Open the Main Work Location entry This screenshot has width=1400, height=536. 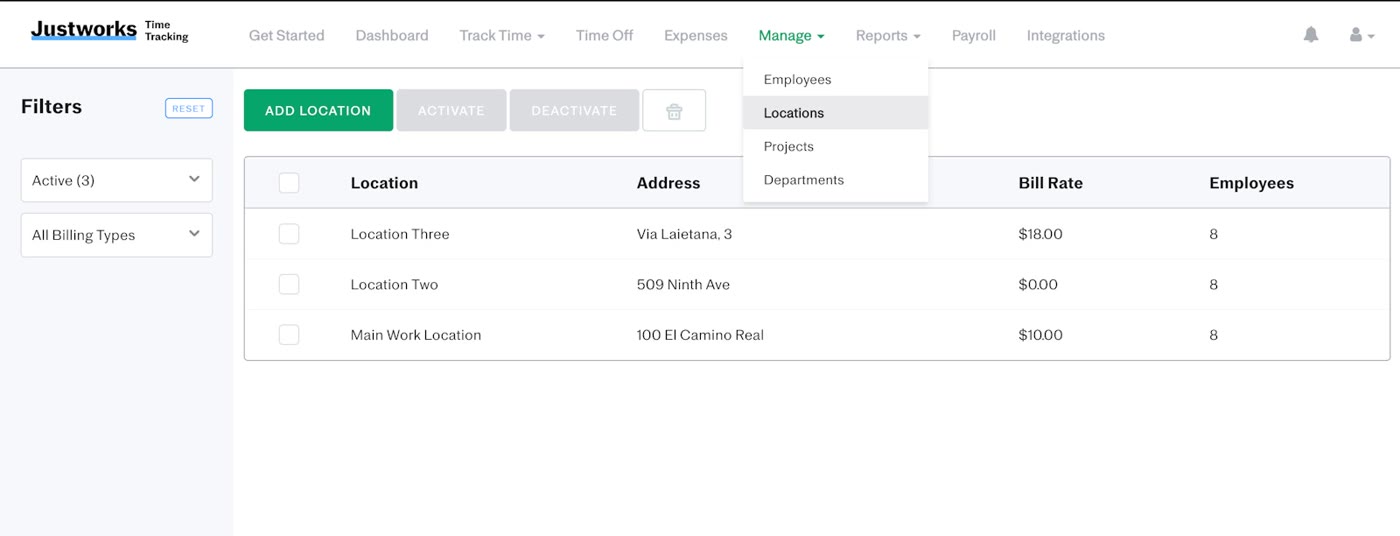pos(416,335)
